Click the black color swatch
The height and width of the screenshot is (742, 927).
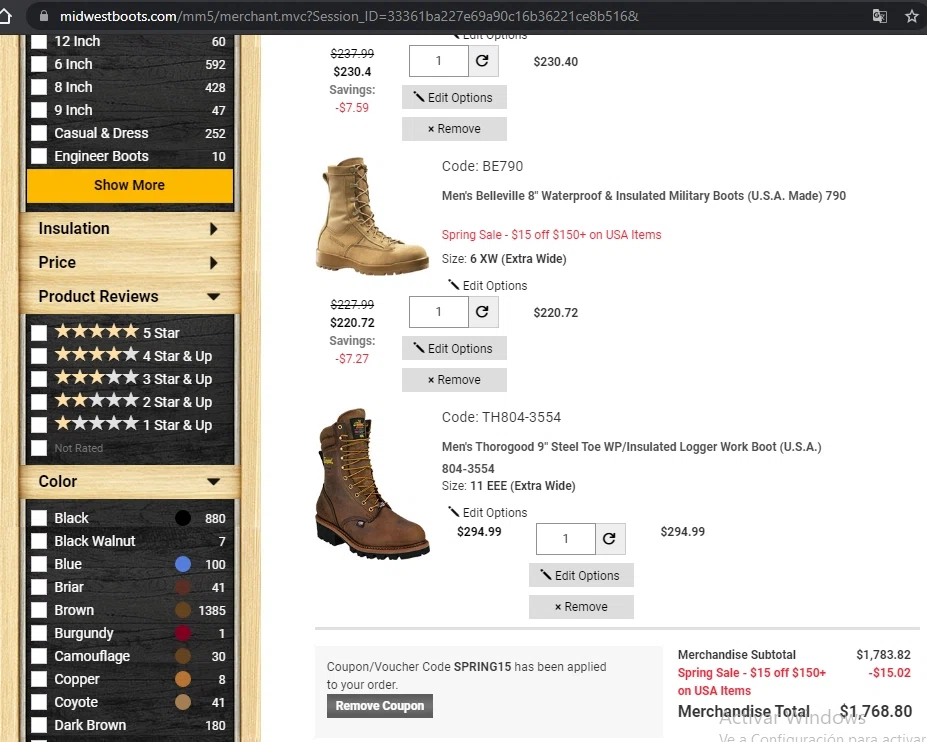coord(183,519)
